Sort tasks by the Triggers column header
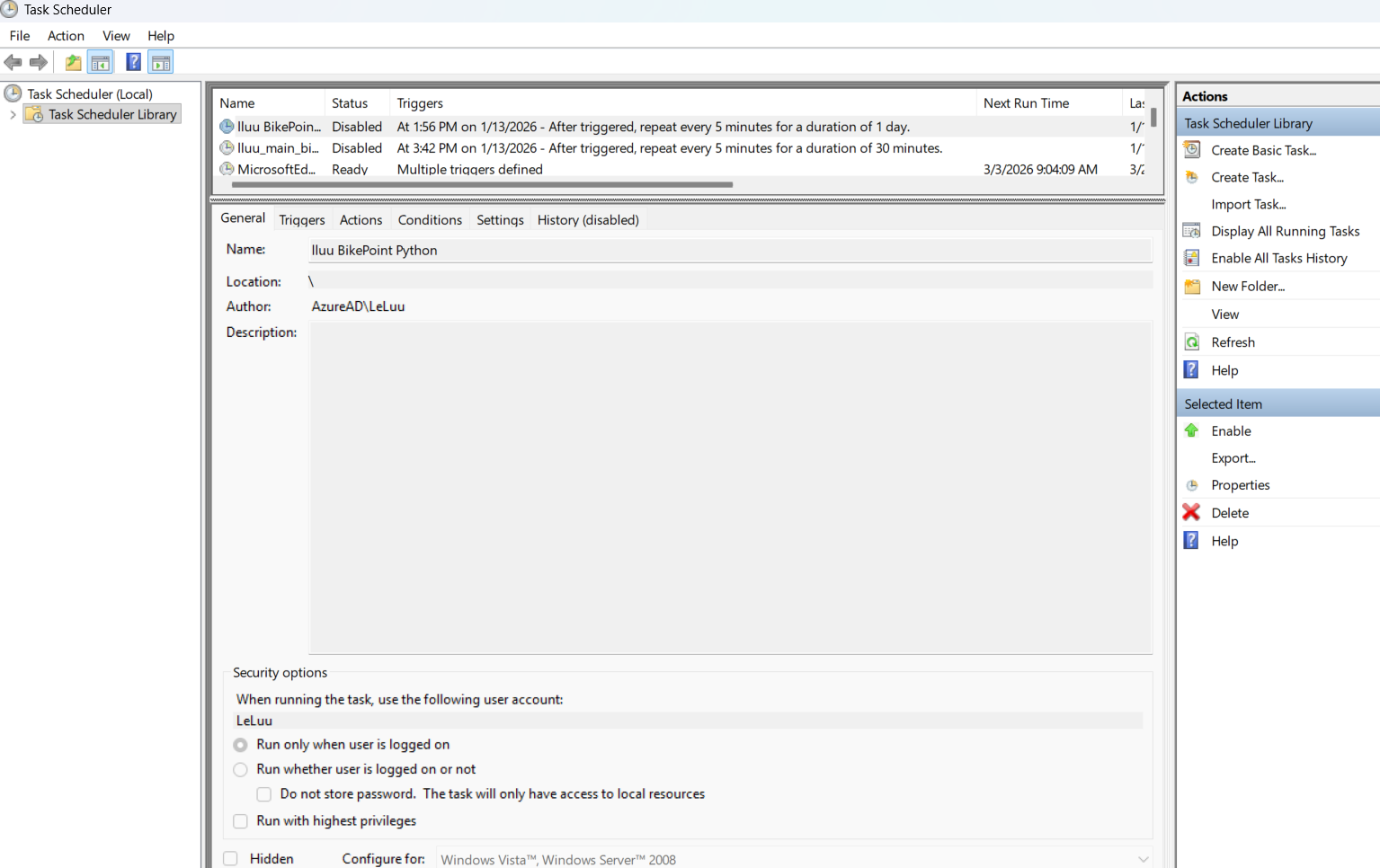The image size is (1380, 868). [x=683, y=103]
